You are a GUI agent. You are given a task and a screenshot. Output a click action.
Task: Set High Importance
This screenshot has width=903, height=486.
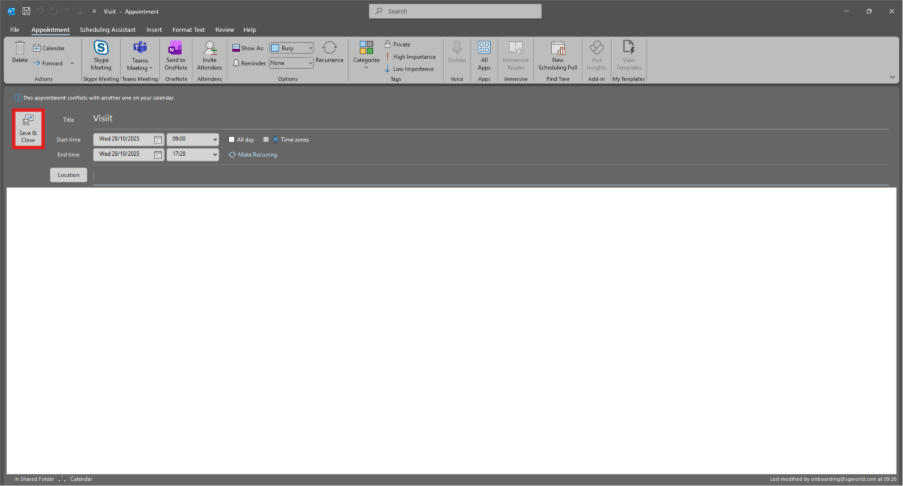click(410, 56)
